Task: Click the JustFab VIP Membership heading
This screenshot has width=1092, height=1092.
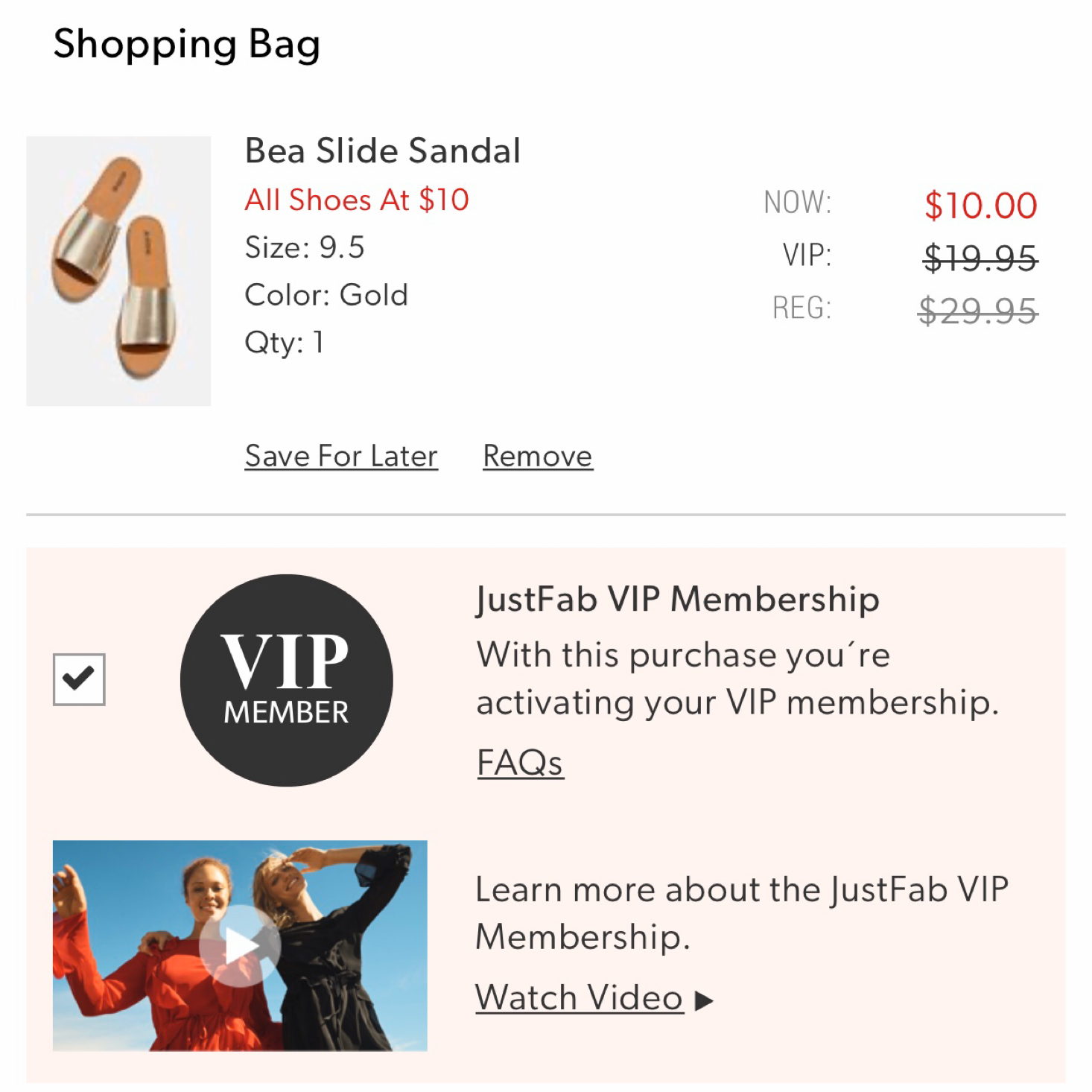Action: tap(678, 598)
